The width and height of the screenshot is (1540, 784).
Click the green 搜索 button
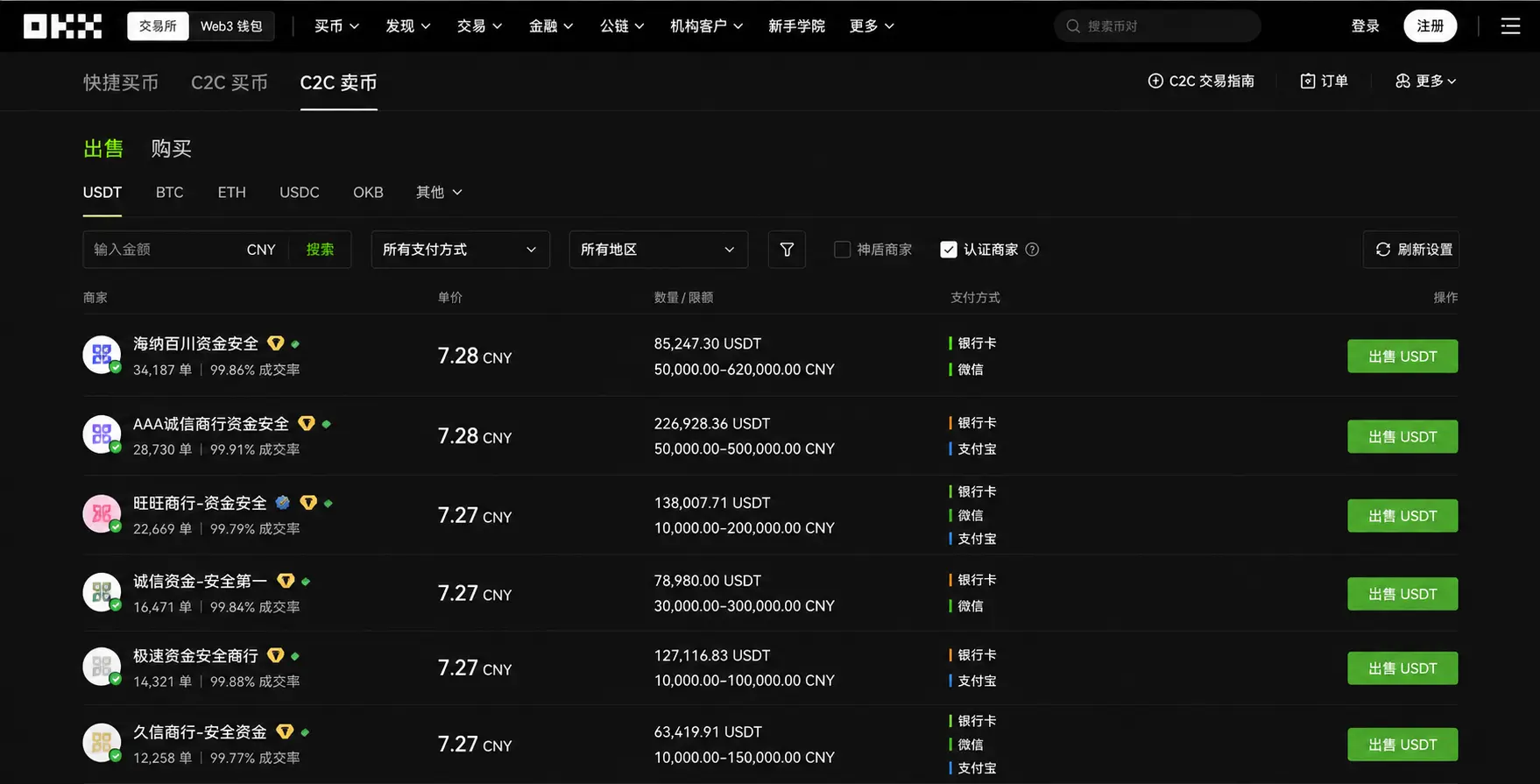pos(320,250)
